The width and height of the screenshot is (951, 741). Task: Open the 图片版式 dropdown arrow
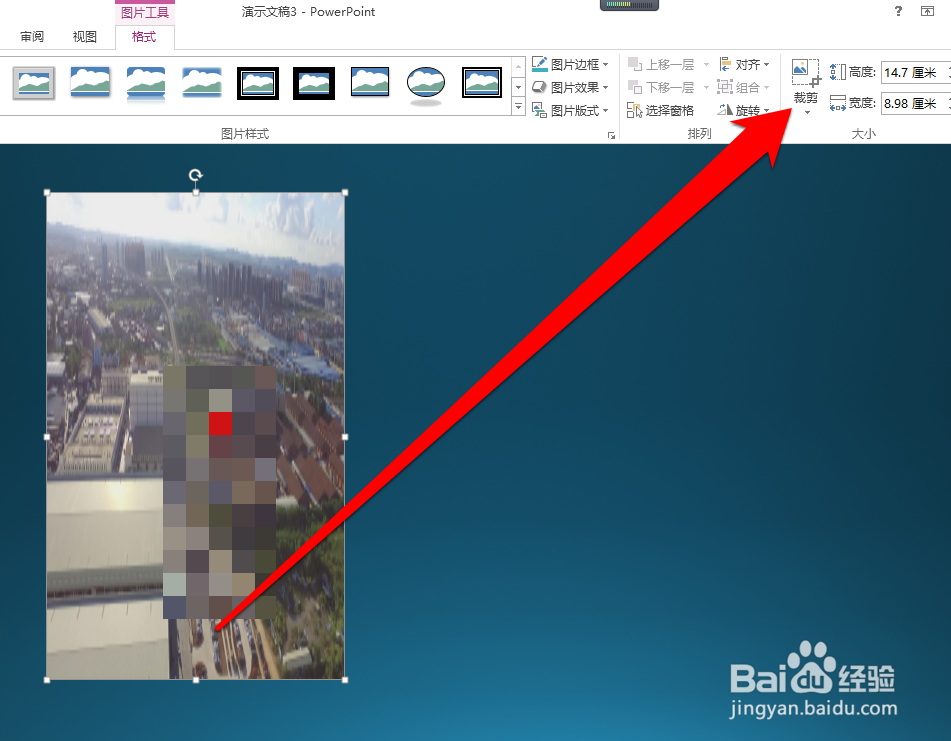[x=605, y=110]
